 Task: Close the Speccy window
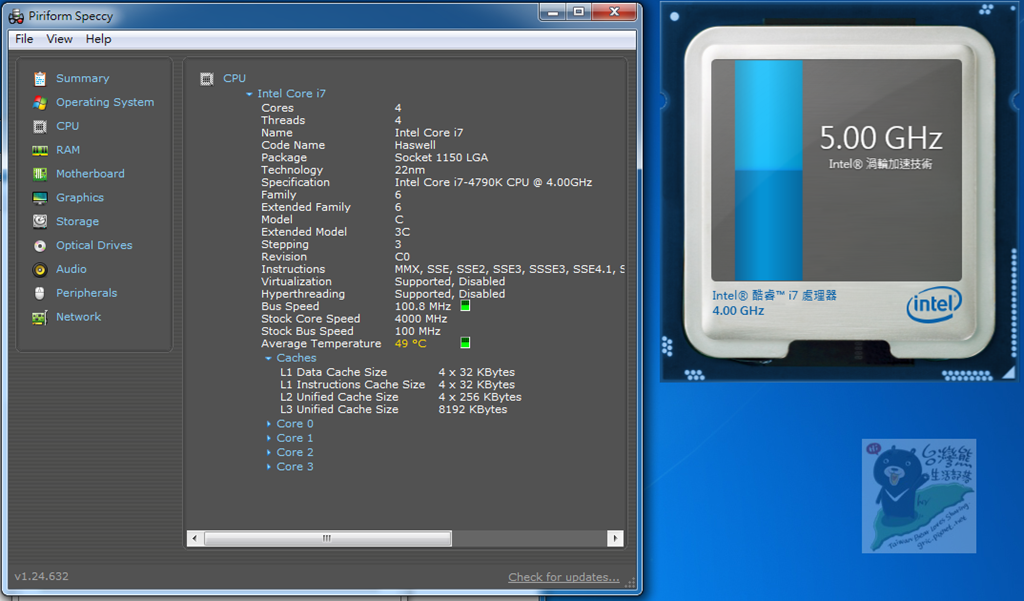point(614,12)
